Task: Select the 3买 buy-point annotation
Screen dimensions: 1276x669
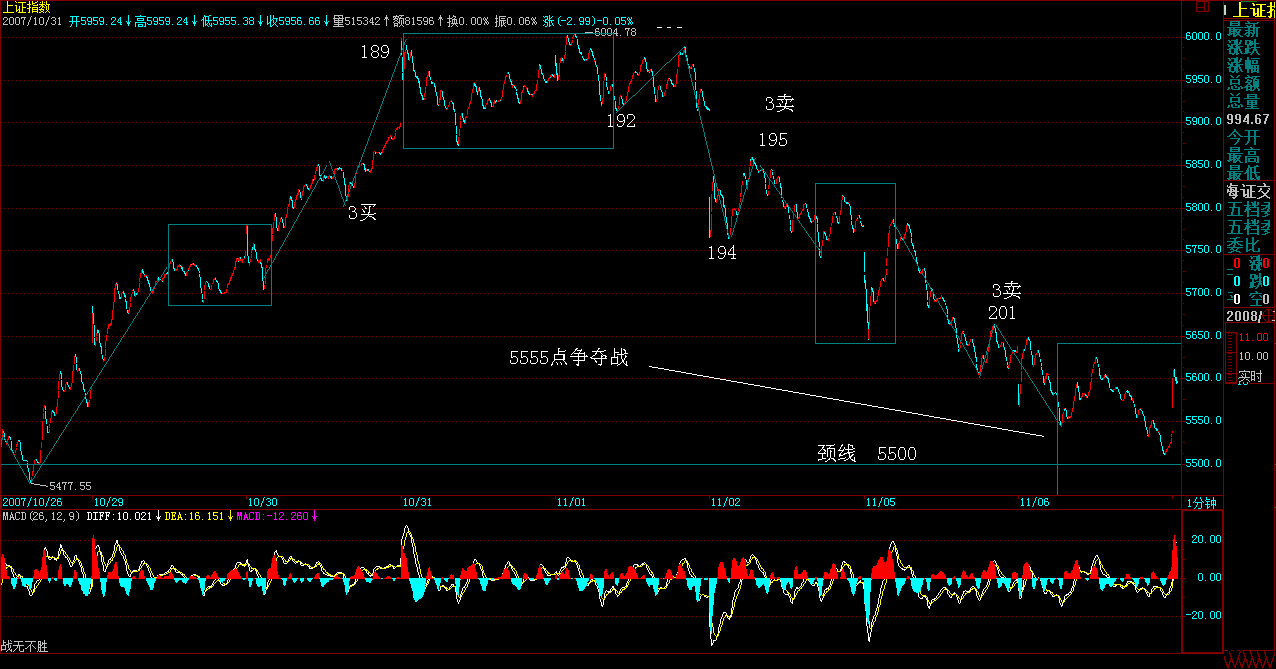Action: [x=362, y=212]
